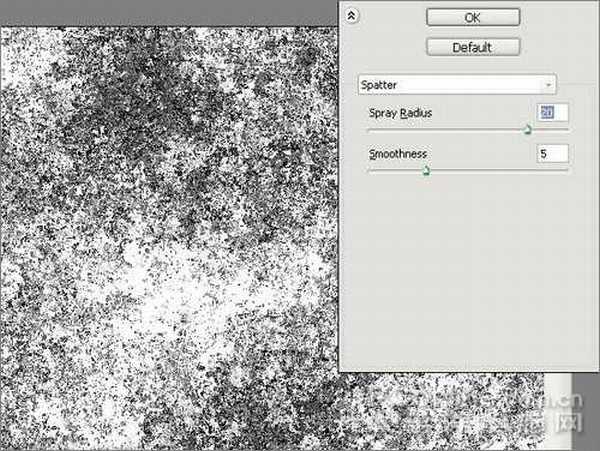Image resolution: width=600 pixels, height=451 pixels.
Task: Click the far left end of Smoothness track
Action: pyautogui.click(x=370, y=170)
